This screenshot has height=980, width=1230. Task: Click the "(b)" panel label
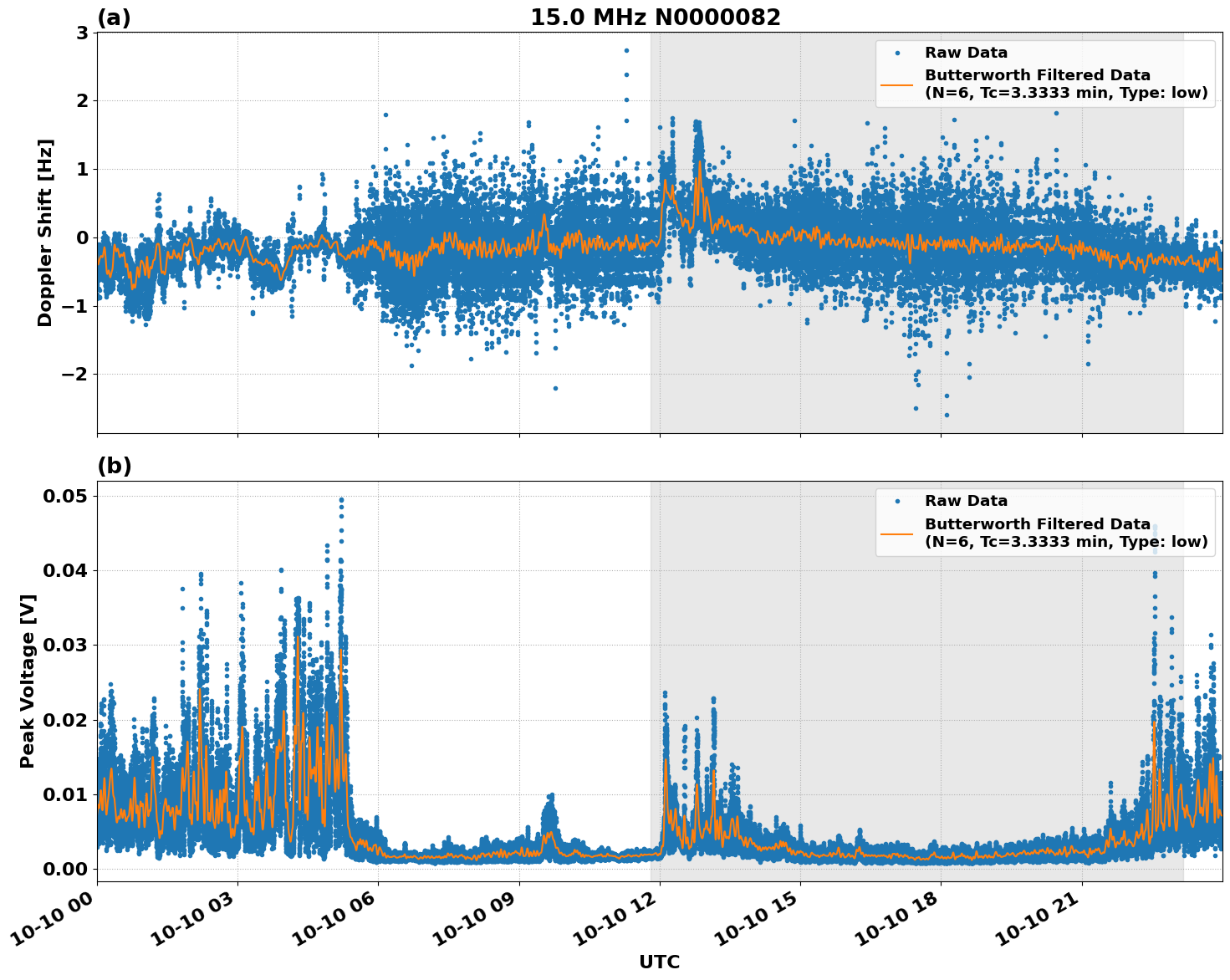(114, 466)
